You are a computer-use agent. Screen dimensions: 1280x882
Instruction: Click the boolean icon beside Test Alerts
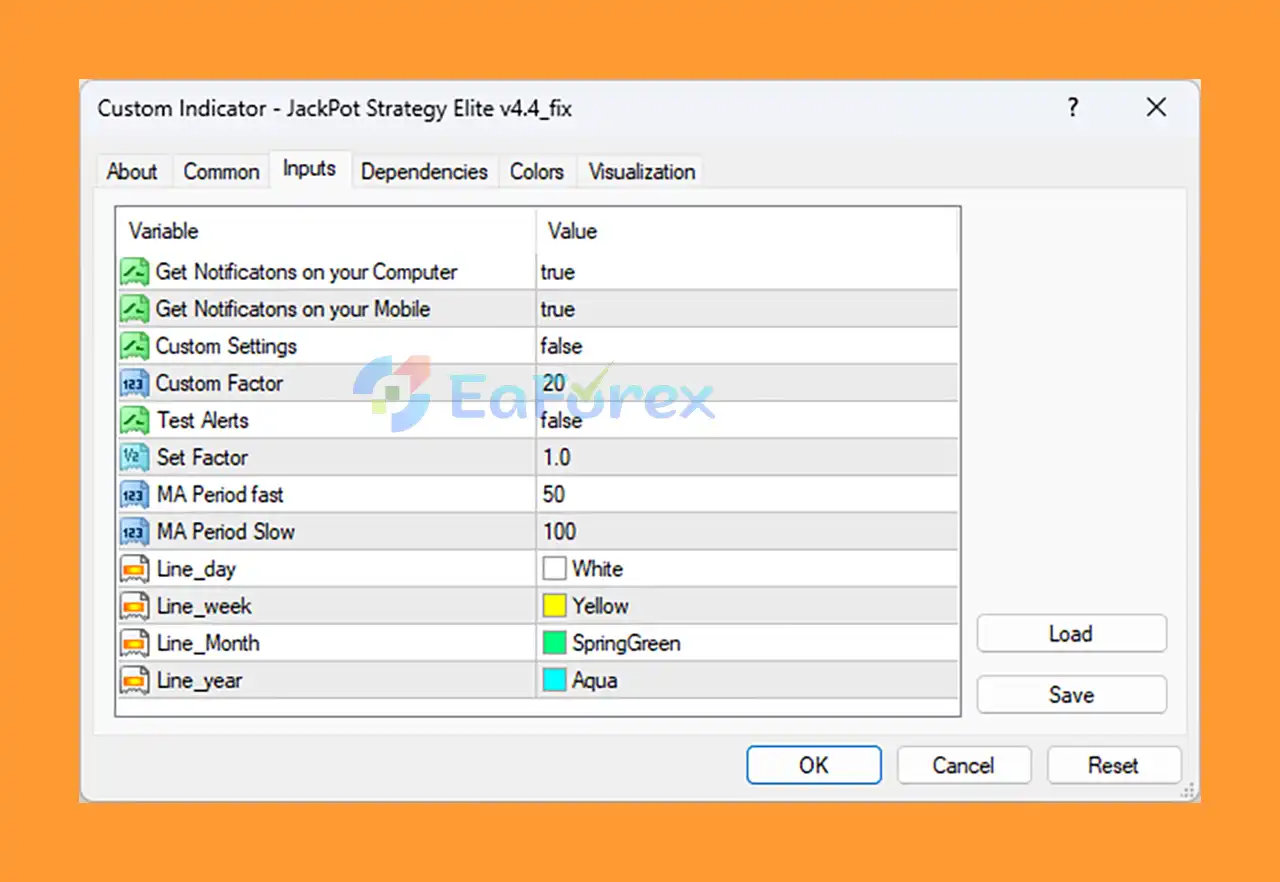(134, 420)
